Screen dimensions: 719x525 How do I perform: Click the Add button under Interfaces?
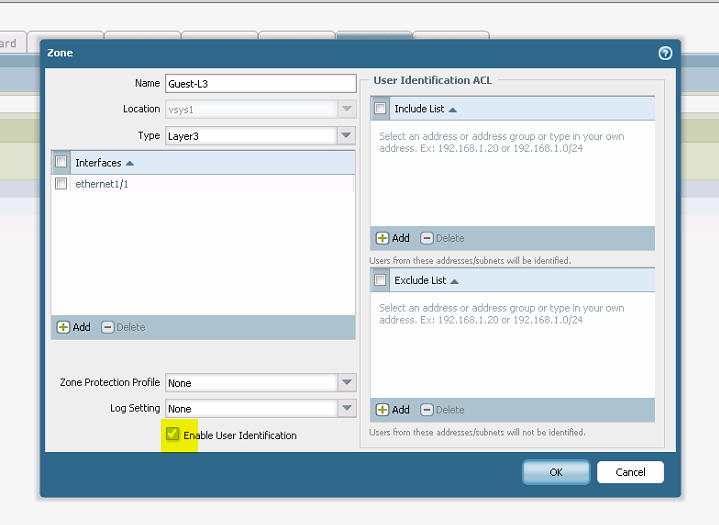(73, 327)
